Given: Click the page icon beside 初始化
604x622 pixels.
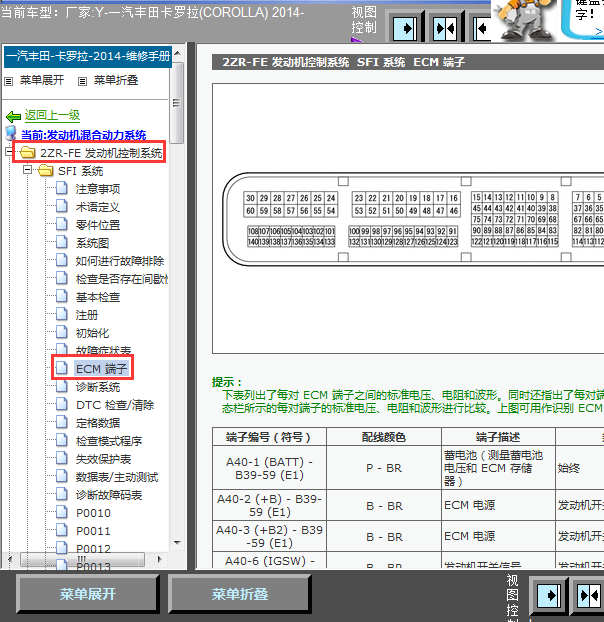Looking at the screenshot, I should [x=61, y=332].
